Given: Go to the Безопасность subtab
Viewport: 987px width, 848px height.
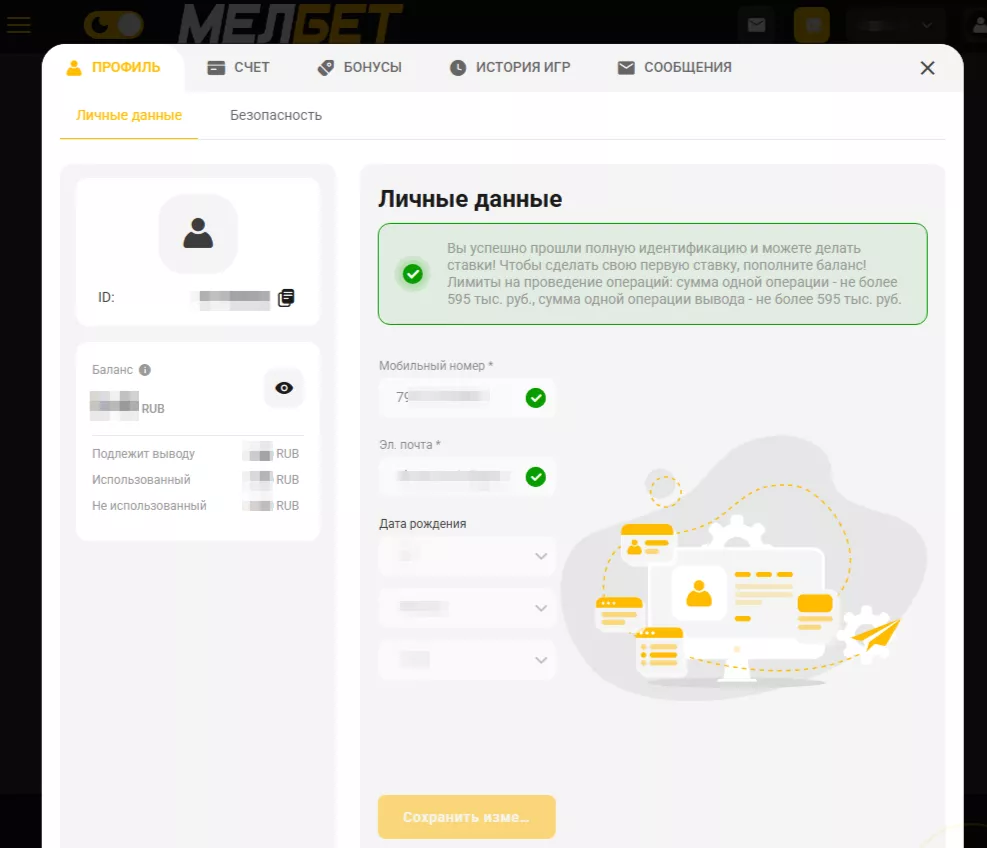Looking at the screenshot, I should (x=276, y=115).
